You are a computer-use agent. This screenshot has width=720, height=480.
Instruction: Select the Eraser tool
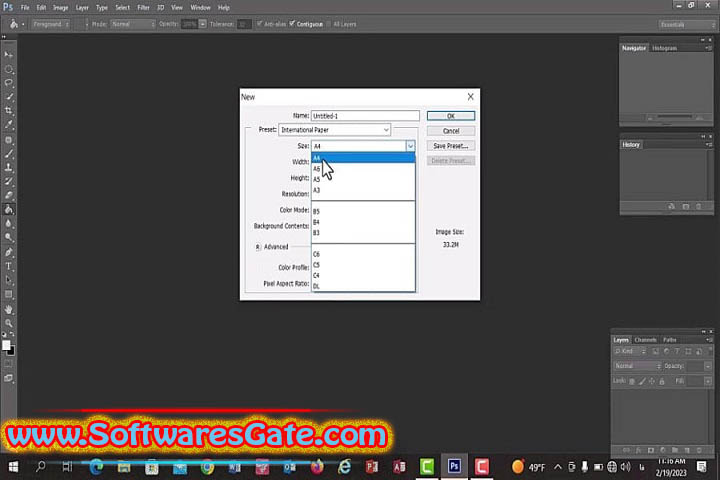tap(8, 196)
